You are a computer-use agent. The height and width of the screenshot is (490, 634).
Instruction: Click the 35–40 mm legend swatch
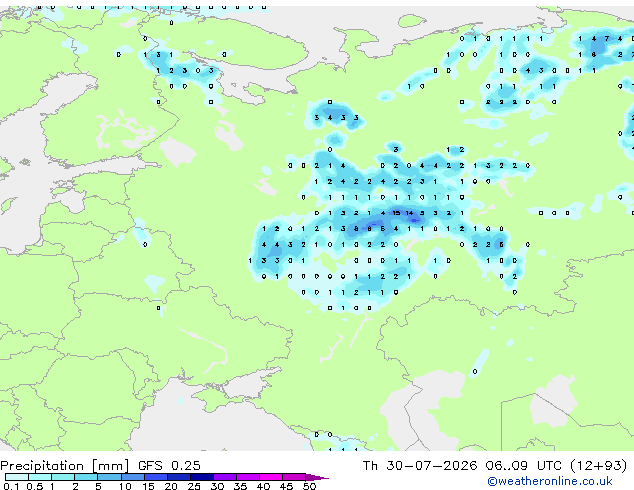click(248, 477)
